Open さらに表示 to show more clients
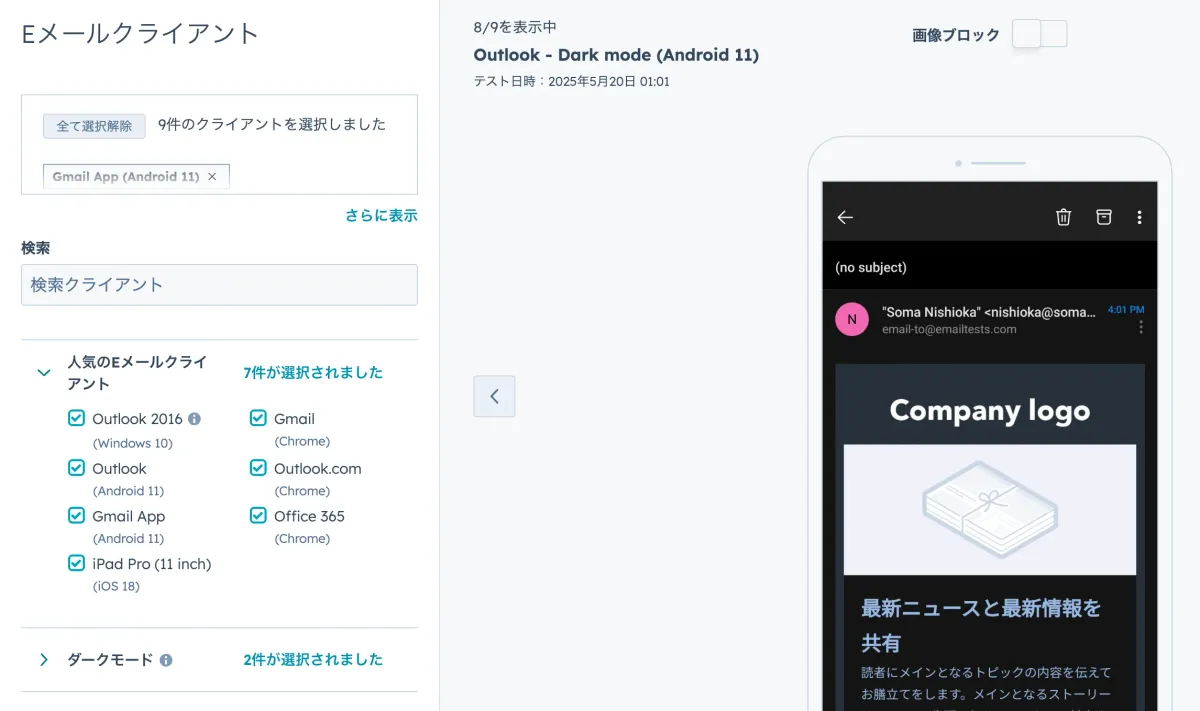 click(x=381, y=215)
